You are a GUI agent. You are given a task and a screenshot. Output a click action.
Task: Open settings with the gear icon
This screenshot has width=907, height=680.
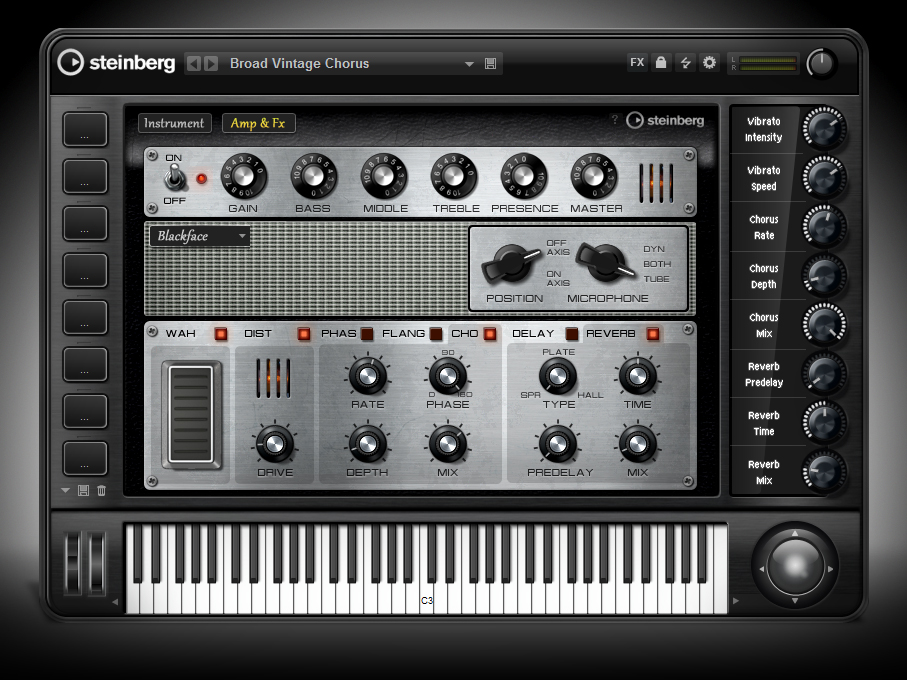tap(709, 62)
